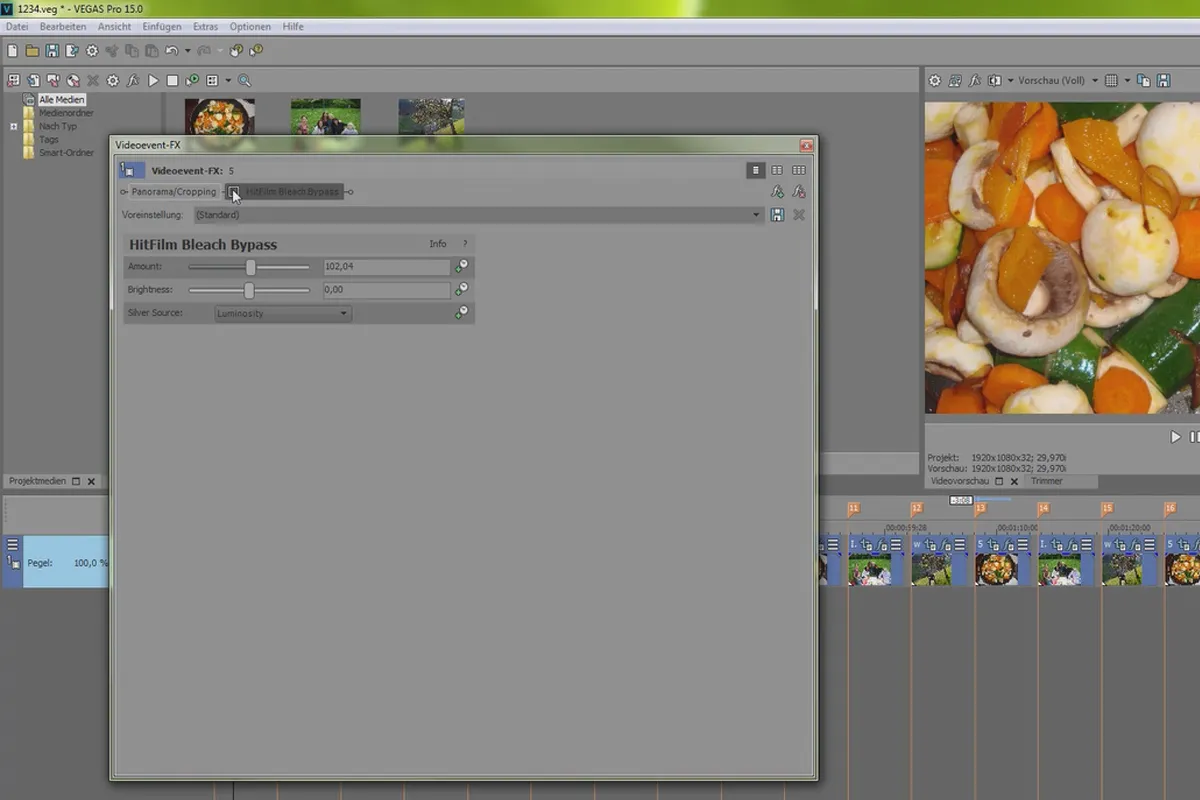Select the Smart-Ordner folder
Viewport: 1200px width, 800px height.
pos(66,153)
